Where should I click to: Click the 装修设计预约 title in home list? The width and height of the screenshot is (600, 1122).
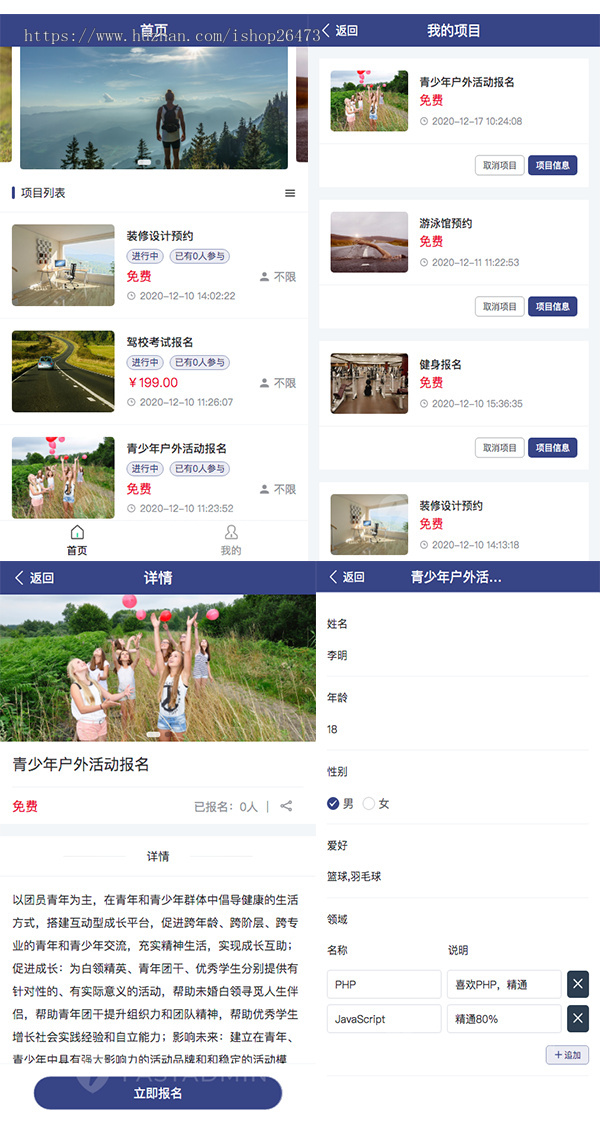(x=159, y=236)
